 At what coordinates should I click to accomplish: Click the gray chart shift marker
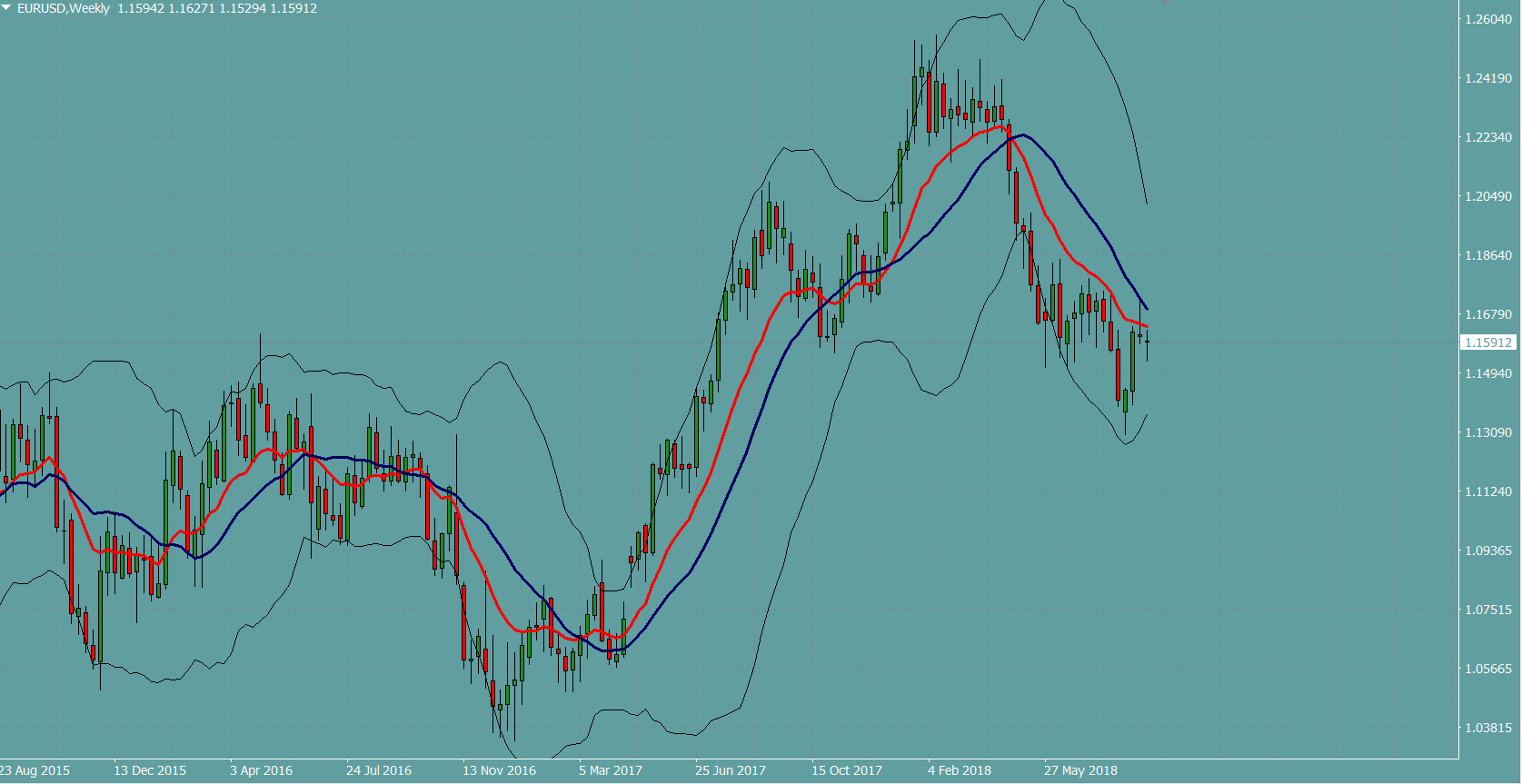pyautogui.click(x=1165, y=3)
